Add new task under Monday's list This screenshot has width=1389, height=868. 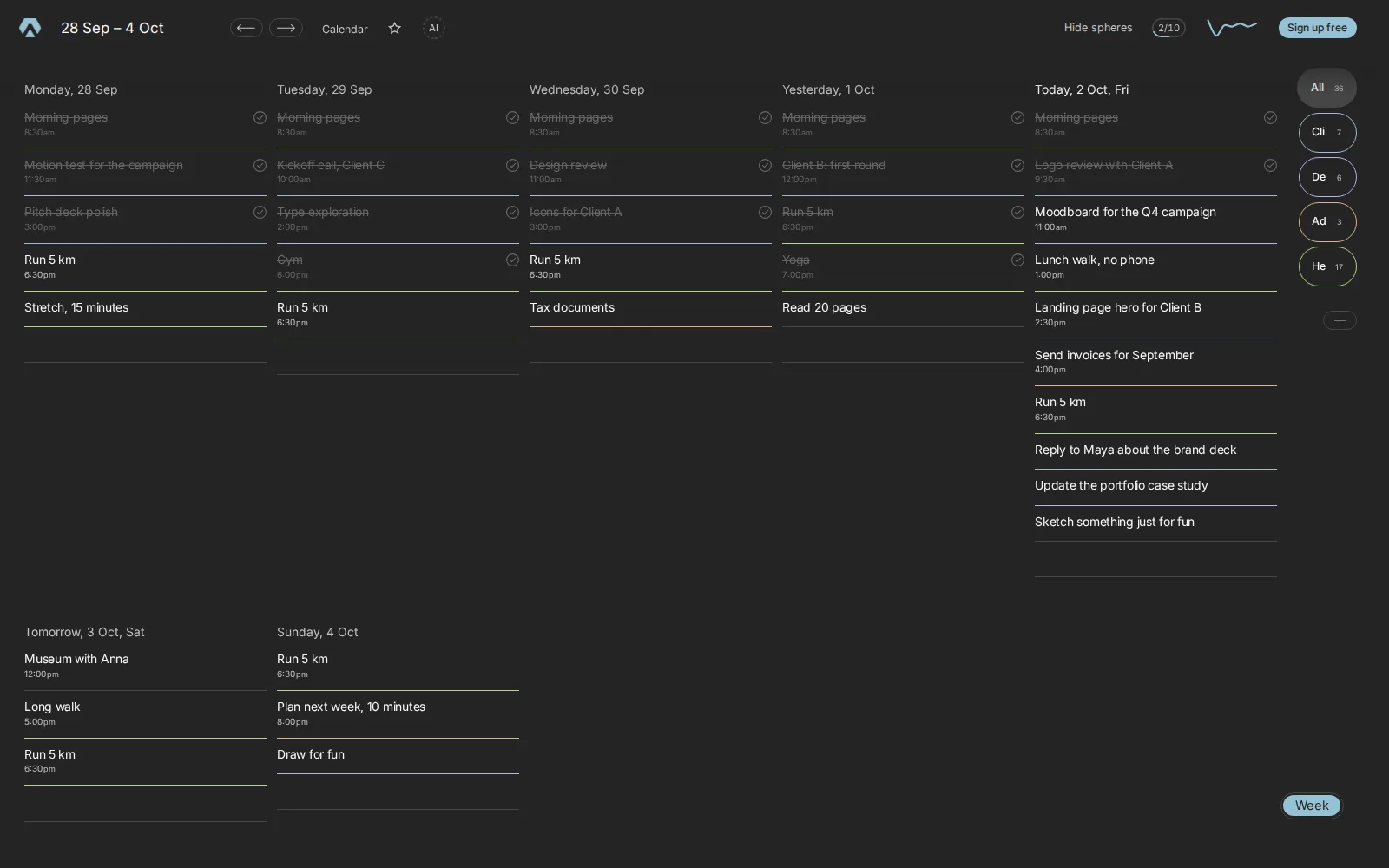point(145,345)
